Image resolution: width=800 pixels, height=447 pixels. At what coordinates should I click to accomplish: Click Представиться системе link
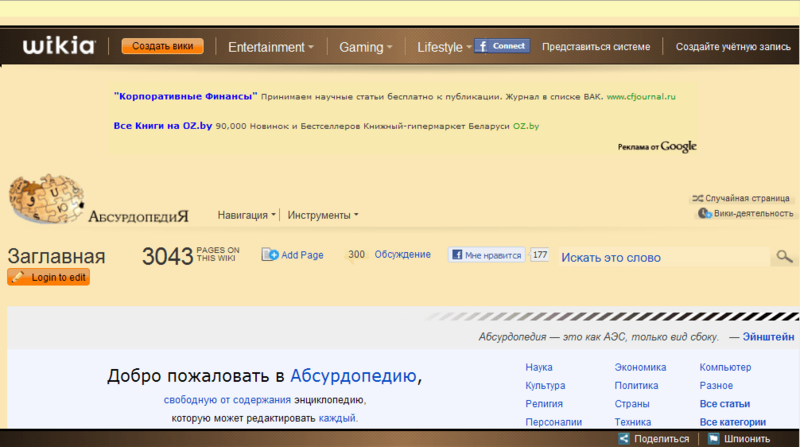click(x=596, y=46)
